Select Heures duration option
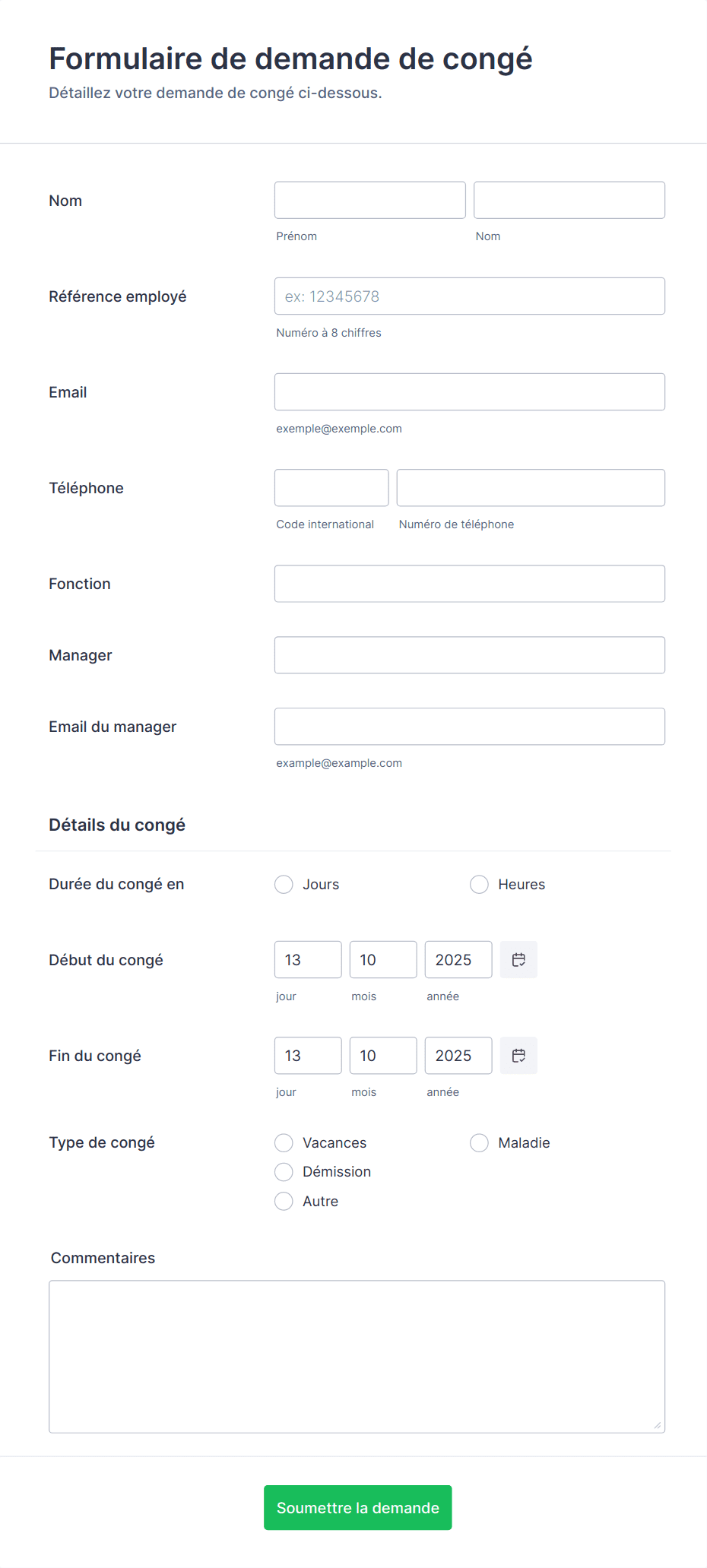The image size is (707, 1568). (x=479, y=885)
